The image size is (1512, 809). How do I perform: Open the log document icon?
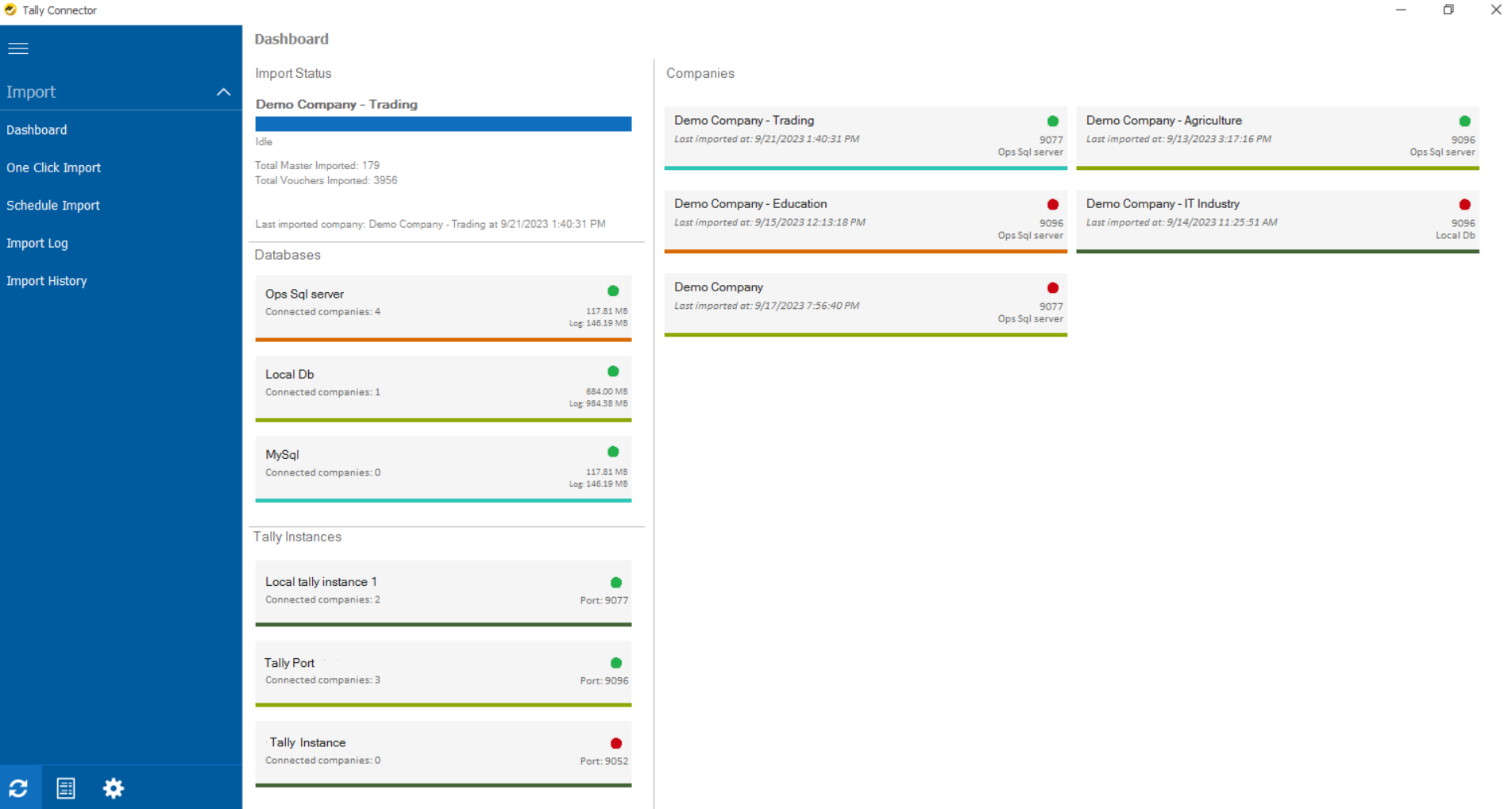[66, 788]
